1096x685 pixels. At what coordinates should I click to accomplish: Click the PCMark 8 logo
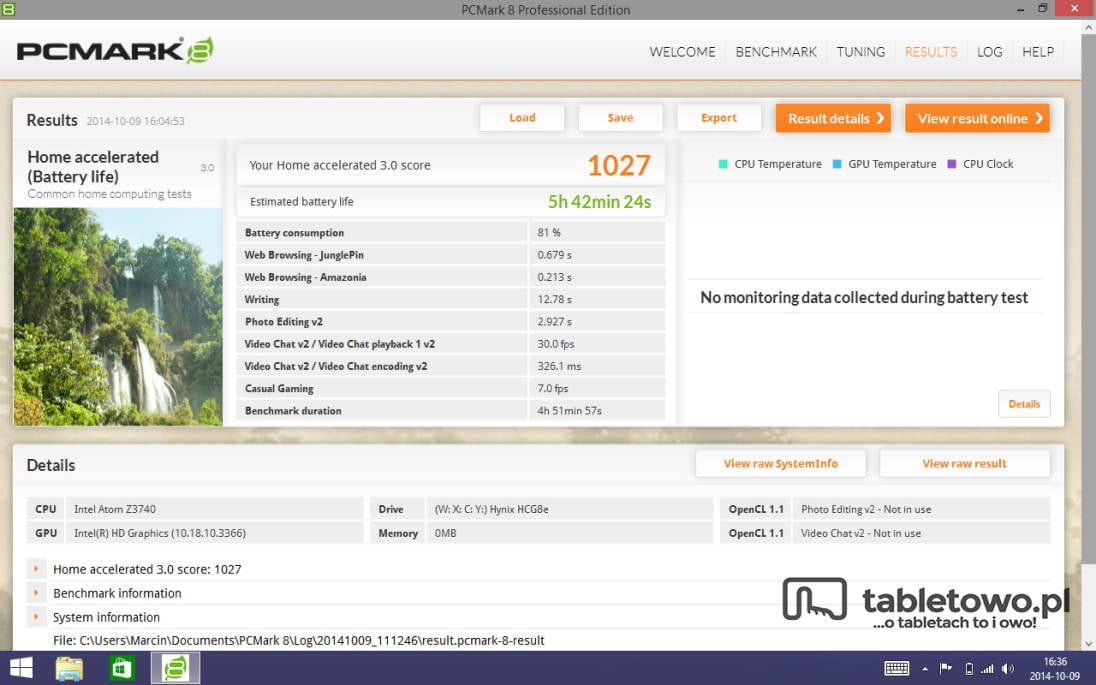click(x=115, y=50)
